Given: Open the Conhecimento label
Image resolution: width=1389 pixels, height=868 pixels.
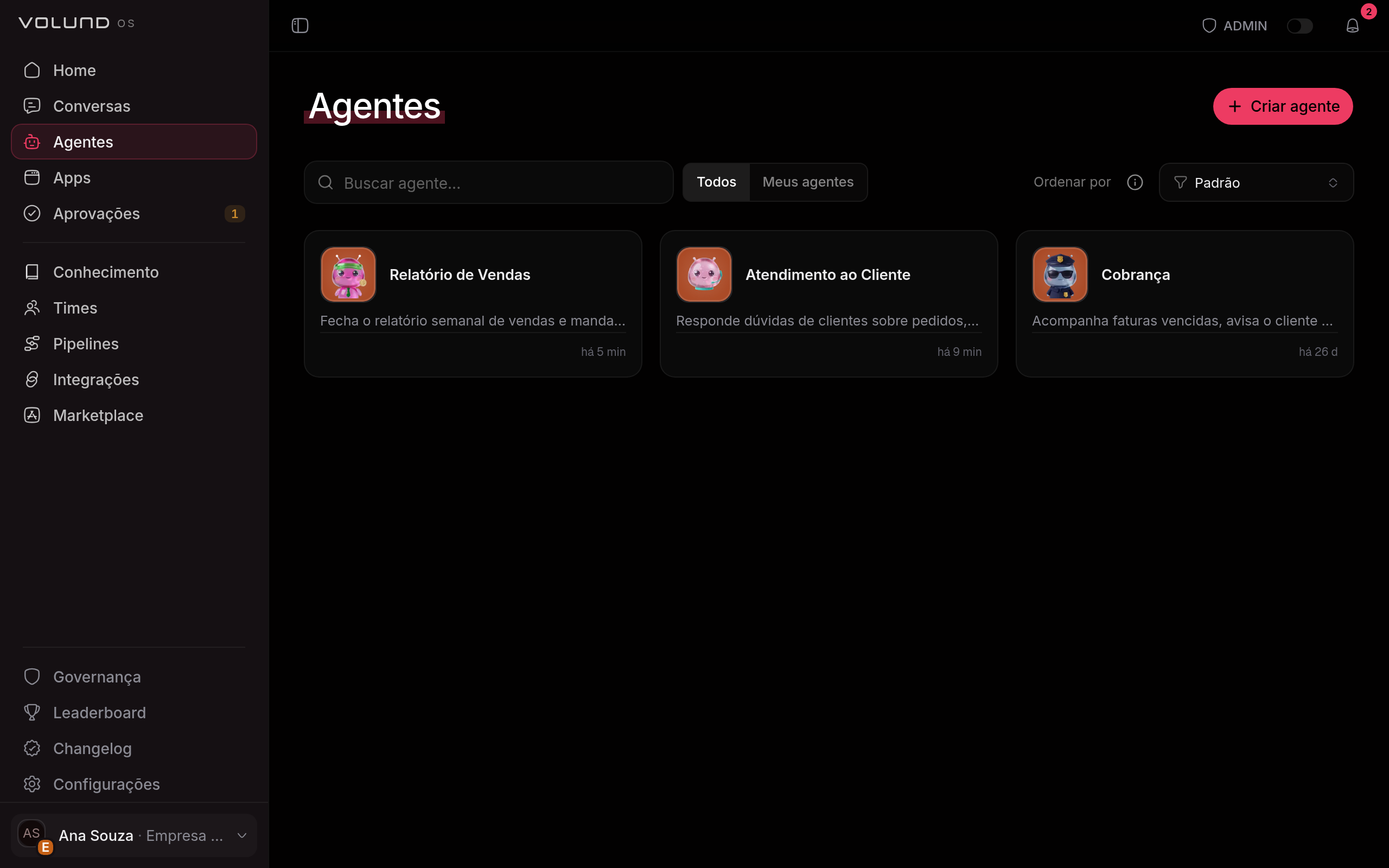Looking at the screenshot, I should (x=106, y=272).
